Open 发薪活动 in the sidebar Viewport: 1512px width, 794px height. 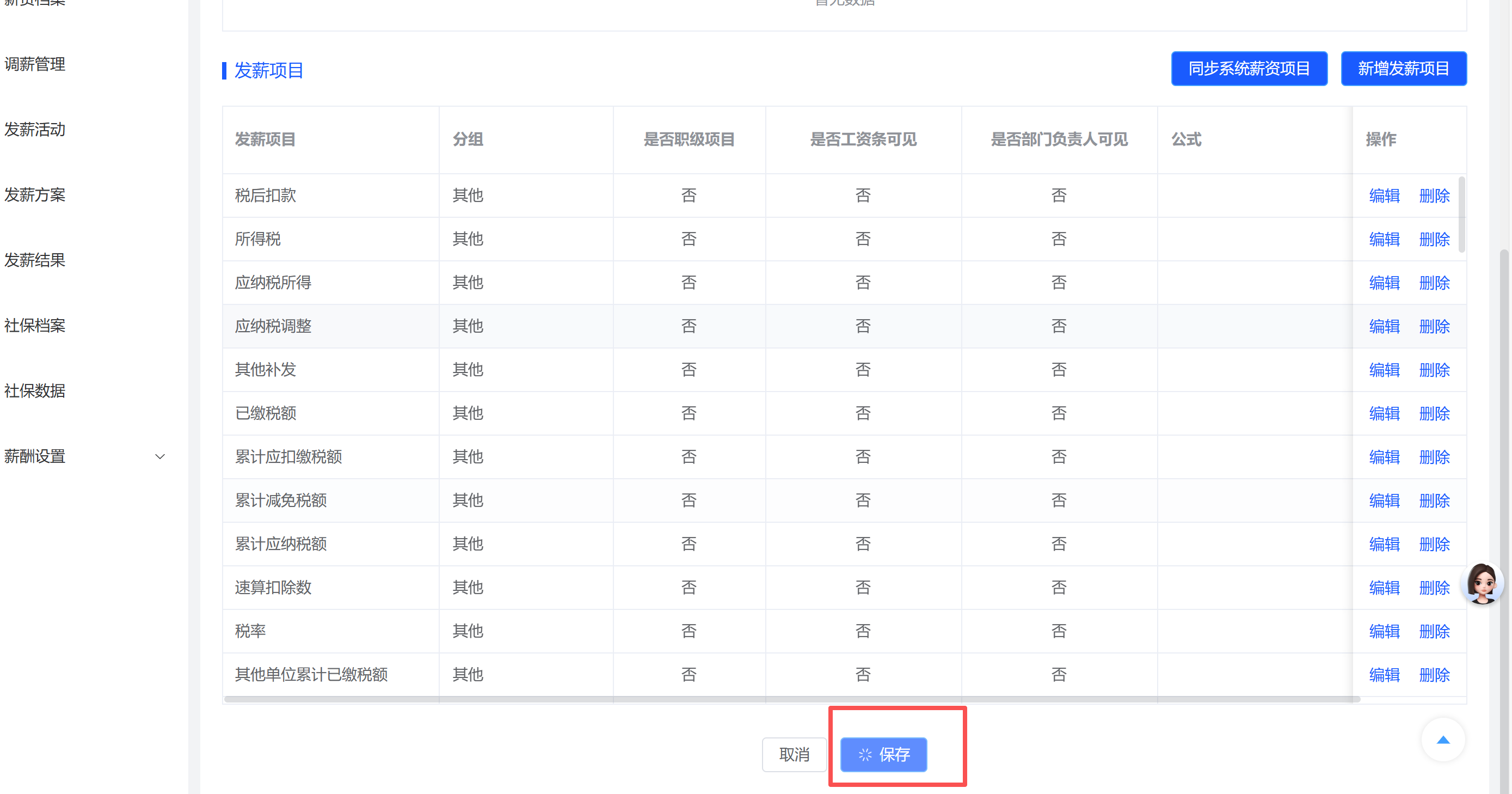click(35, 129)
